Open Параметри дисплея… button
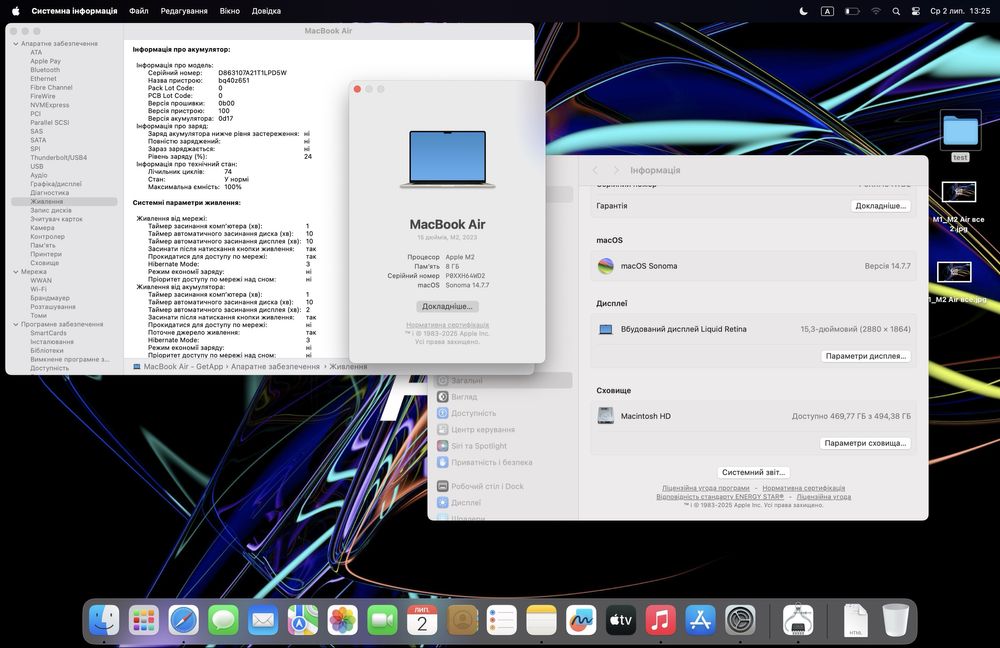Image resolution: width=1000 pixels, height=648 pixels. coord(865,356)
